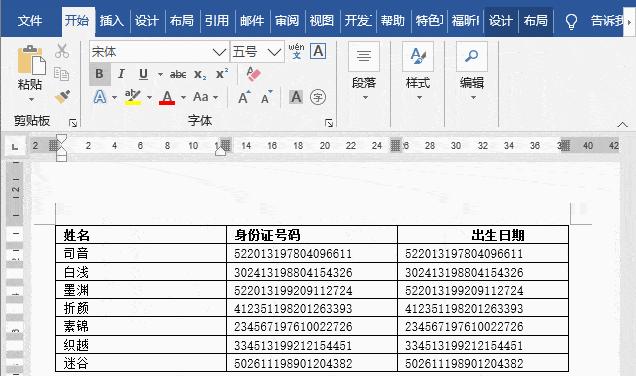
Task: Increase font size with grow font icon
Action: click(244, 97)
